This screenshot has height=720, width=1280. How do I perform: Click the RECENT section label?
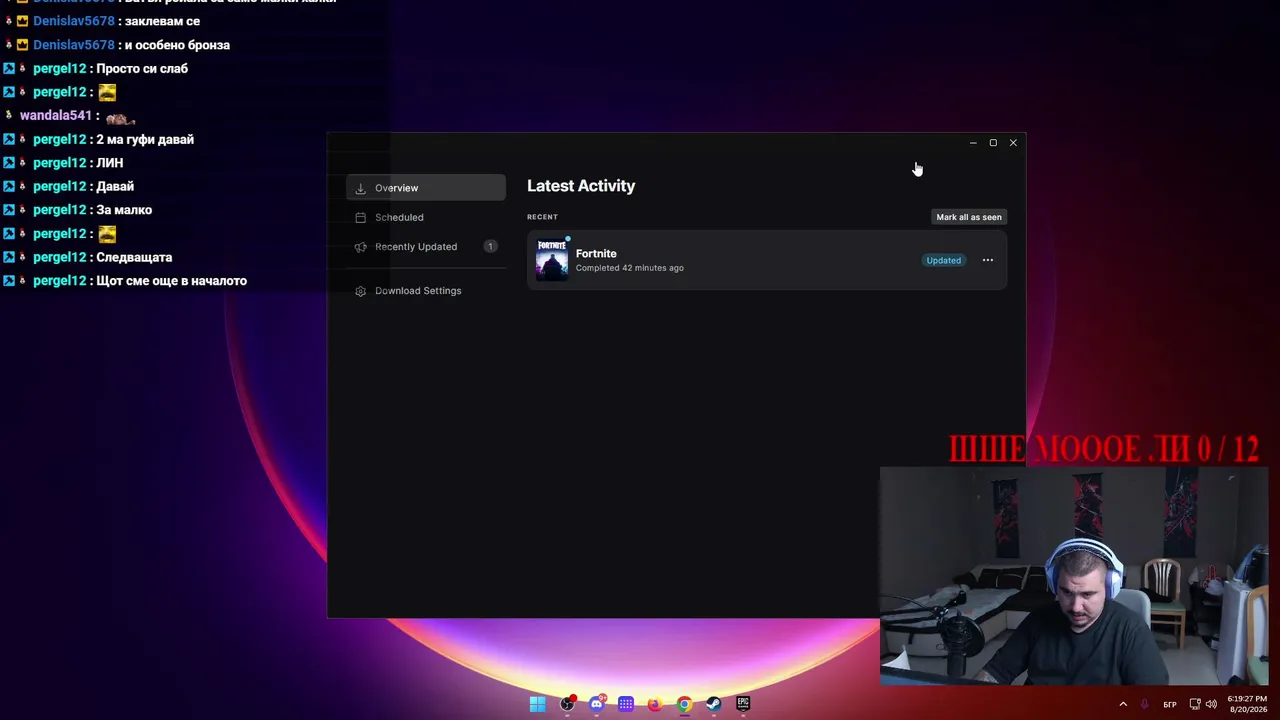click(542, 217)
